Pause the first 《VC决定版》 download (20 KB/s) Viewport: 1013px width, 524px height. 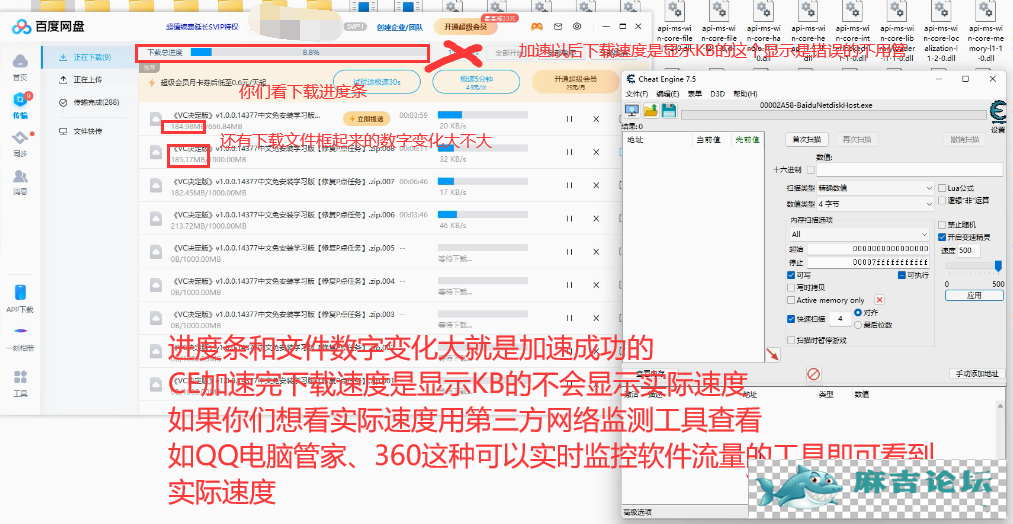(x=569, y=119)
